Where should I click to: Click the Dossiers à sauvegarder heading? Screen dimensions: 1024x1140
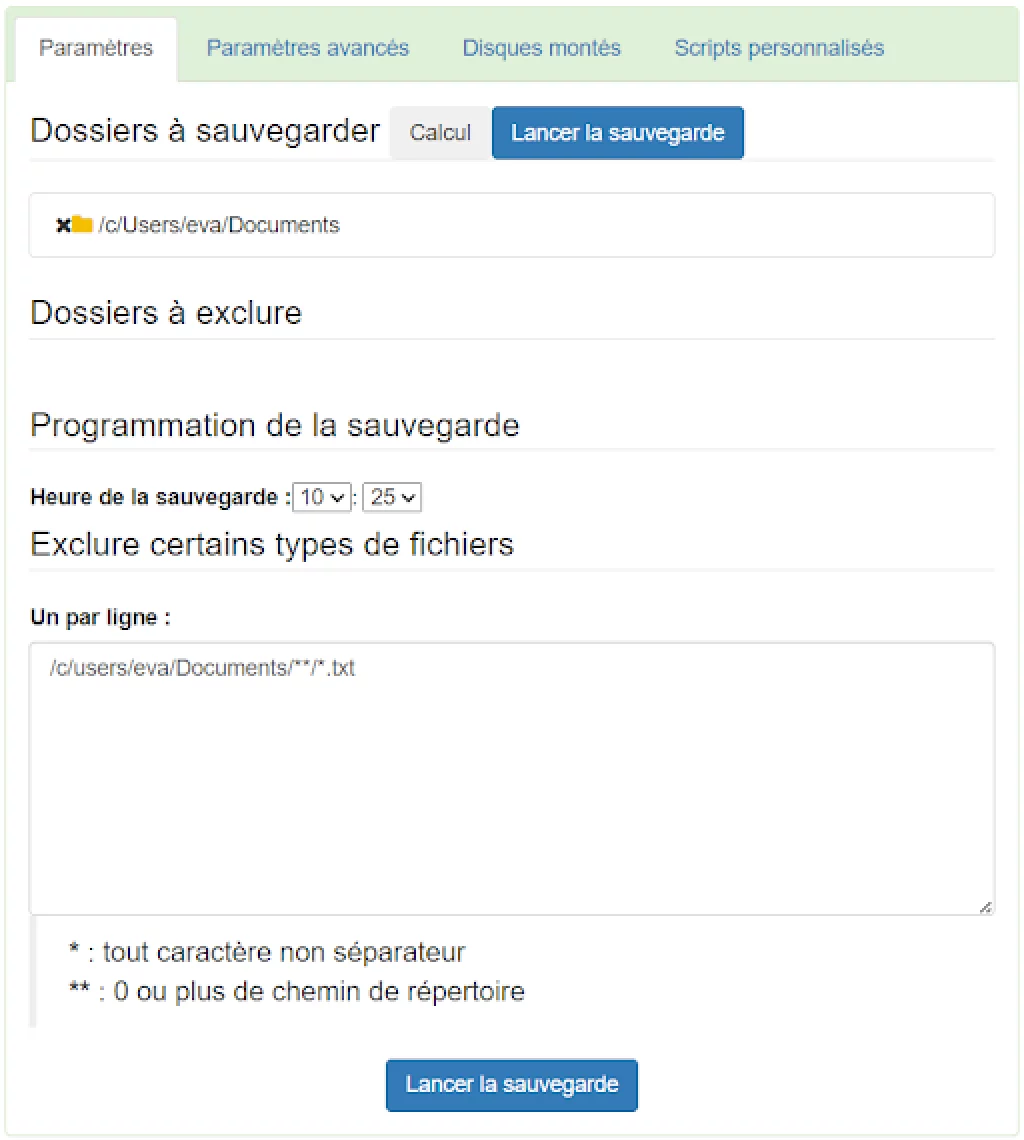pyautogui.click(x=205, y=131)
